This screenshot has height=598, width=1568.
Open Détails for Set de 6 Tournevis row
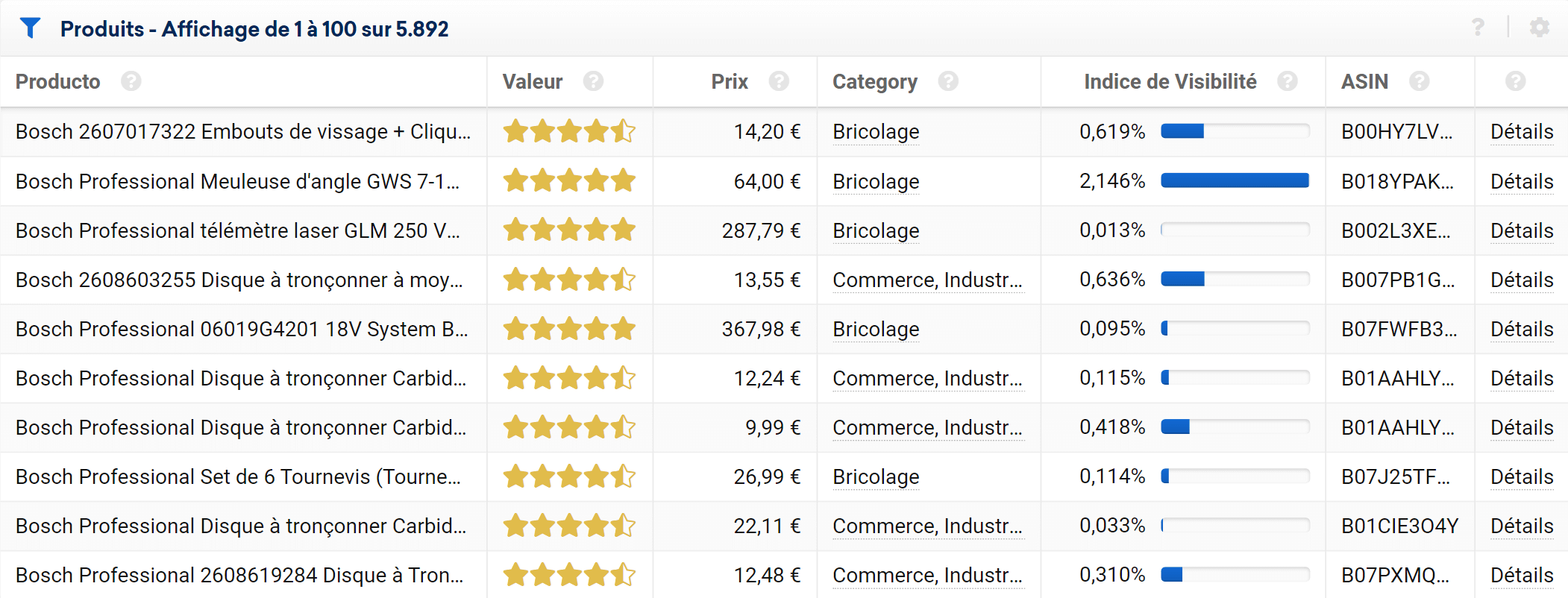coord(1522,476)
